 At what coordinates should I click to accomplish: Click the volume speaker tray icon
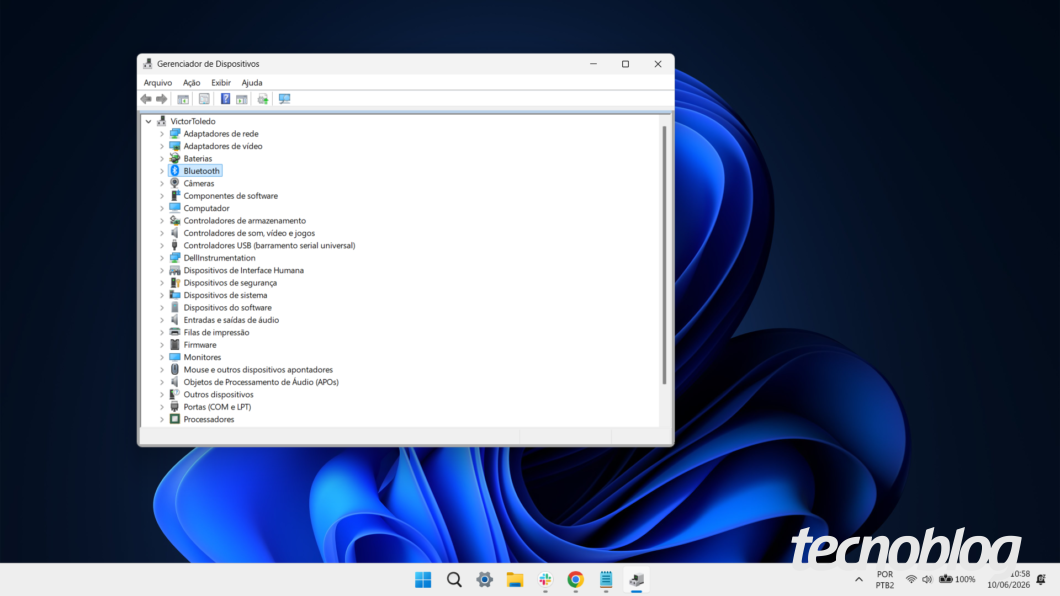pos(928,580)
